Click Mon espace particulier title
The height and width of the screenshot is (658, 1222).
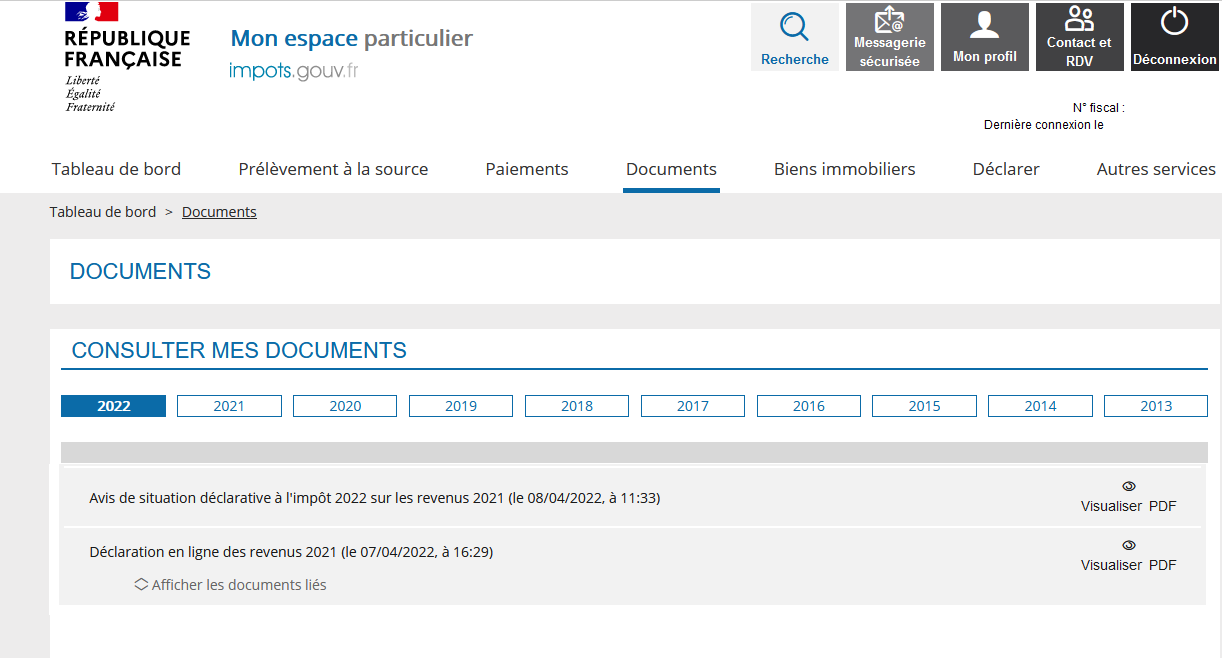click(x=352, y=38)
